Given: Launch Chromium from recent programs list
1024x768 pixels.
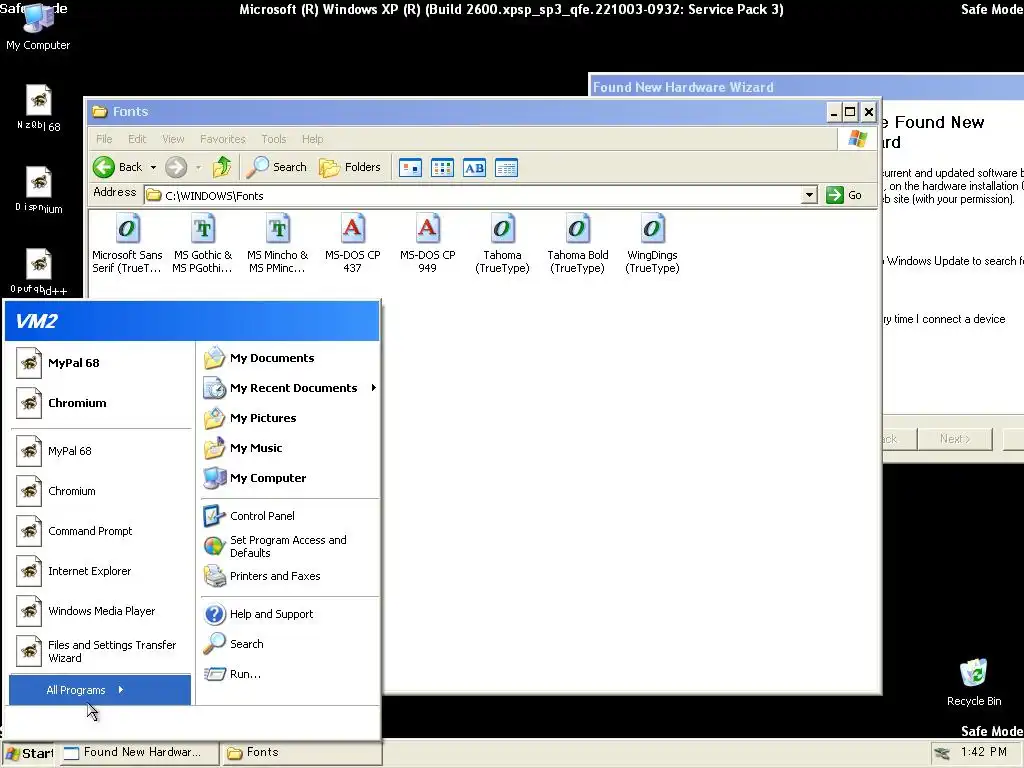Looking at the screenshot, I should tap(101, 491).
